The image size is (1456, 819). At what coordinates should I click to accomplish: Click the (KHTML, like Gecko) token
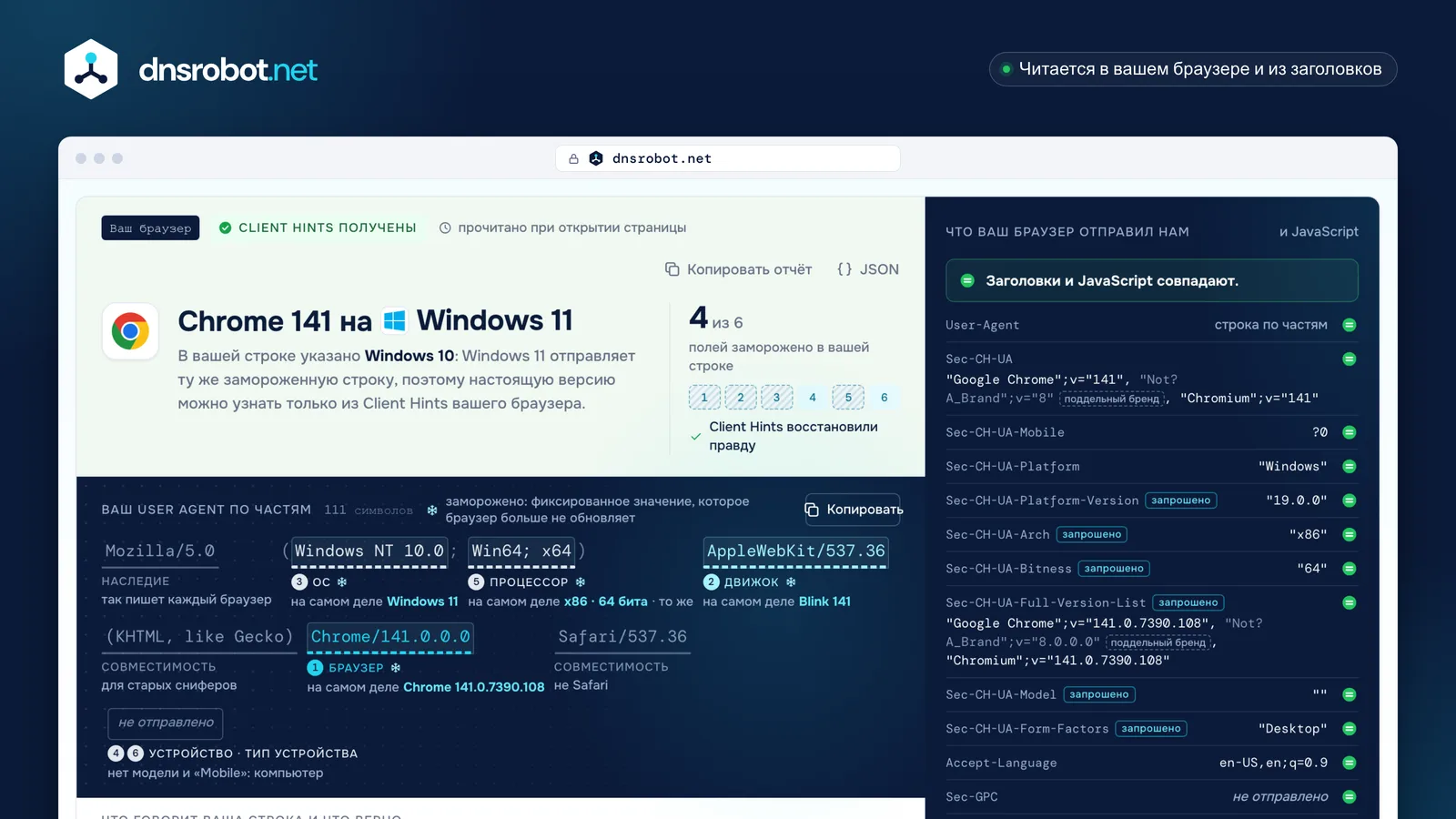pyautogui.click(x=199, y=637)
